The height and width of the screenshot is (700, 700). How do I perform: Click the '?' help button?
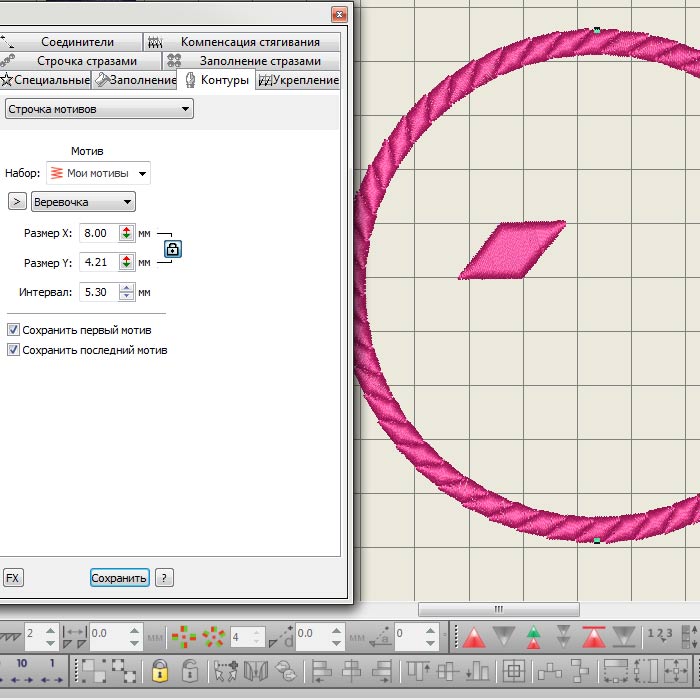[x=165, y=578]
